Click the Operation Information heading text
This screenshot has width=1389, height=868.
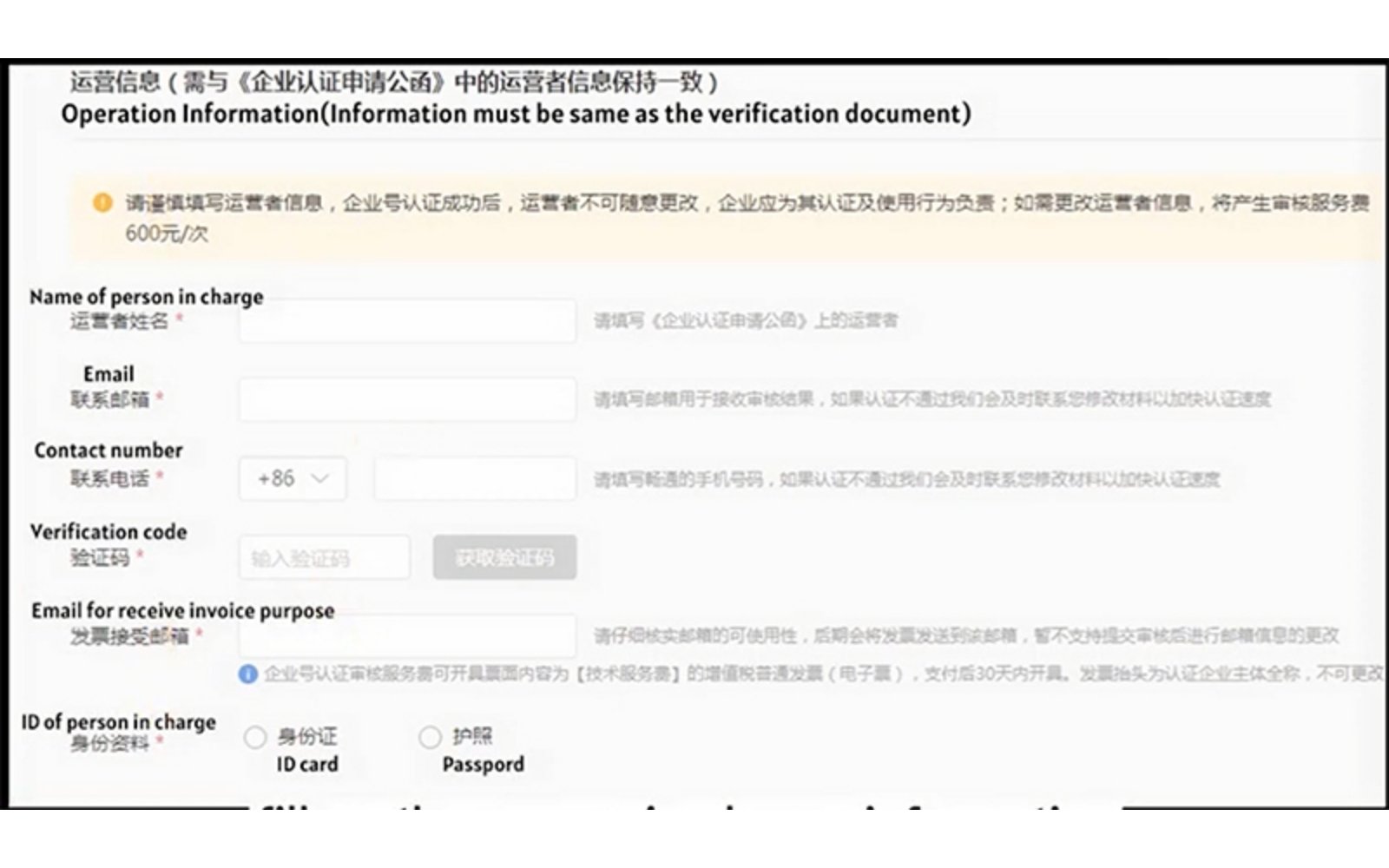point(516,114)
